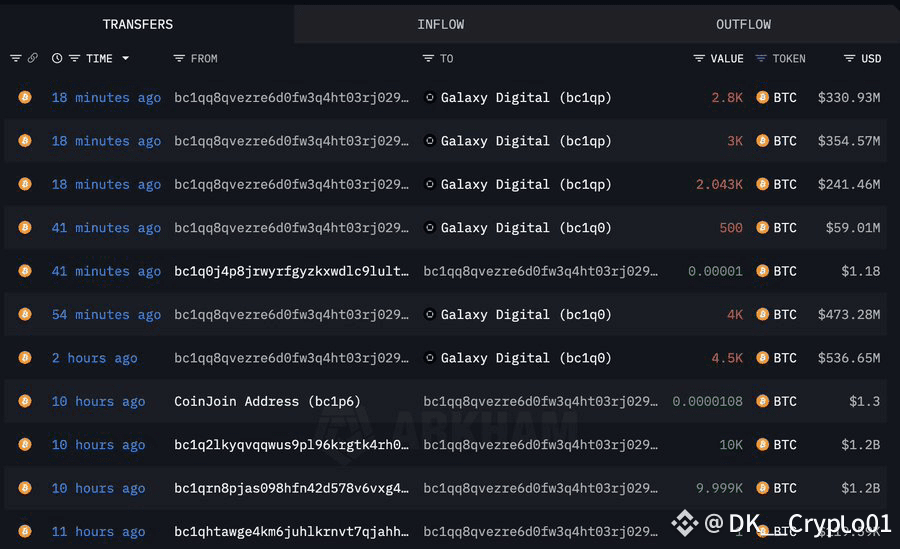Image resolution: width=900 pixels, height=549 pixels.
Task: Click Bitcoin chain icon in the 9.999K row
Action: coord(25,488)
